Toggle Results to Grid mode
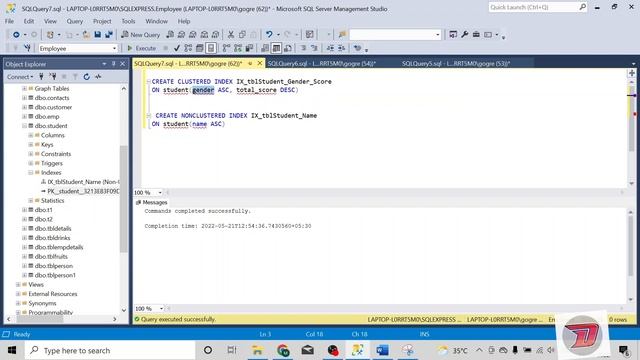640x360 pixels. [276, 48]
